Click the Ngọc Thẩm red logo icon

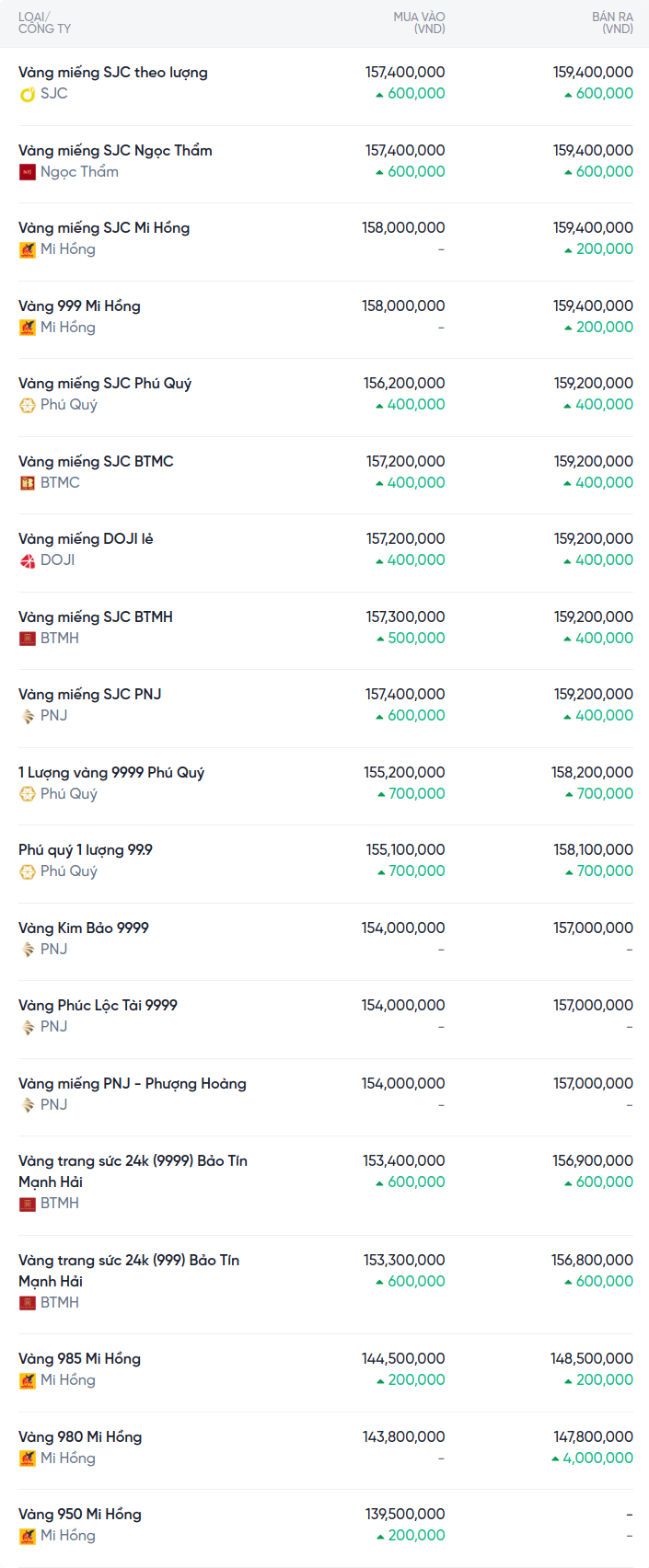pyautogui.click(x=28, y=172)
